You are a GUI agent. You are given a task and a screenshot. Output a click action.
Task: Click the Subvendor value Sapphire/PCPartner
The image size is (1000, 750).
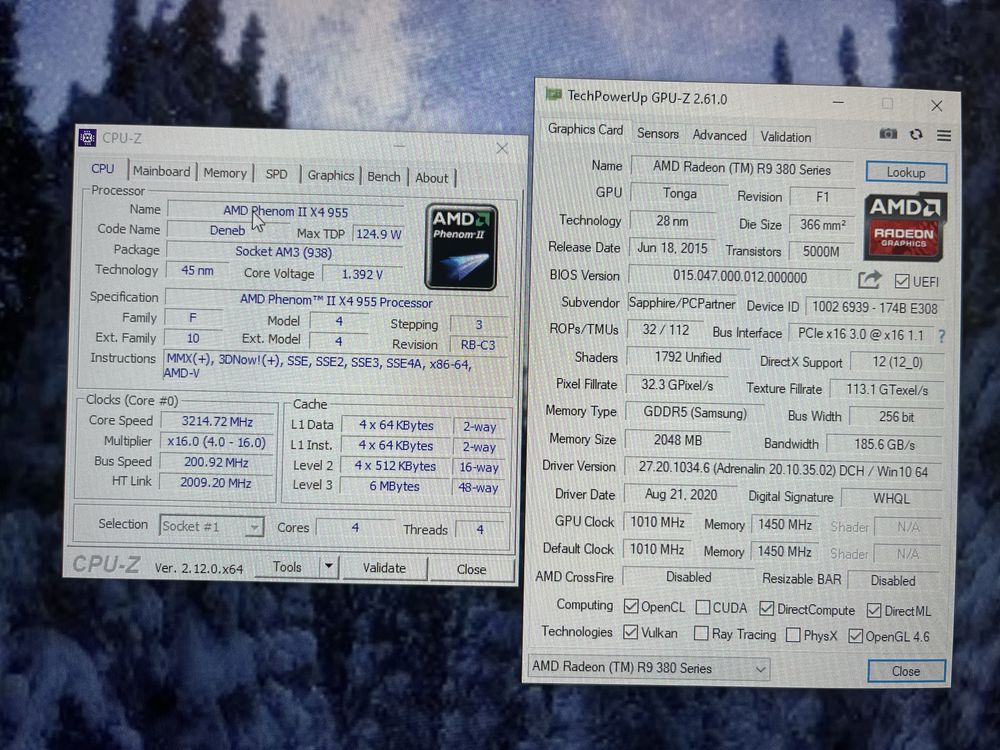click(x=682, y=302)
